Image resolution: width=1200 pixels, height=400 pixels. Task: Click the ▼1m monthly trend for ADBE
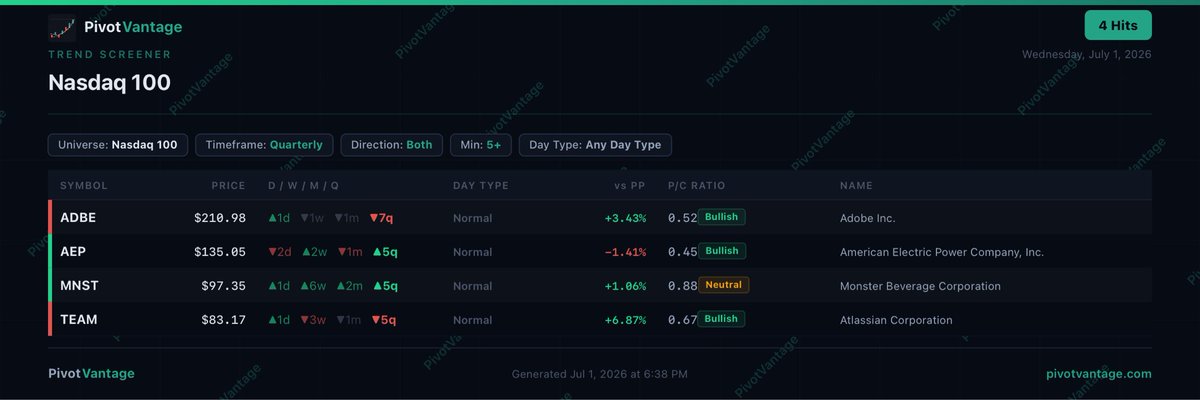pyautogui.click(x=346, y=218)
